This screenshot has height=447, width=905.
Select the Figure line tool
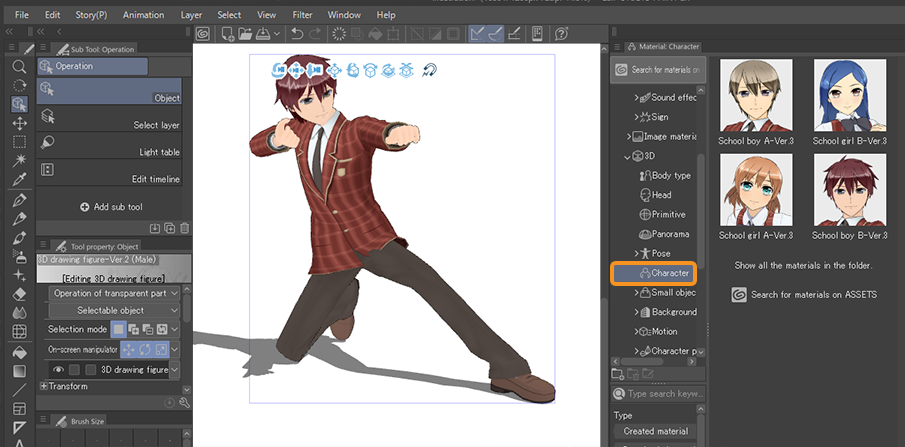[x=19, y=389]
